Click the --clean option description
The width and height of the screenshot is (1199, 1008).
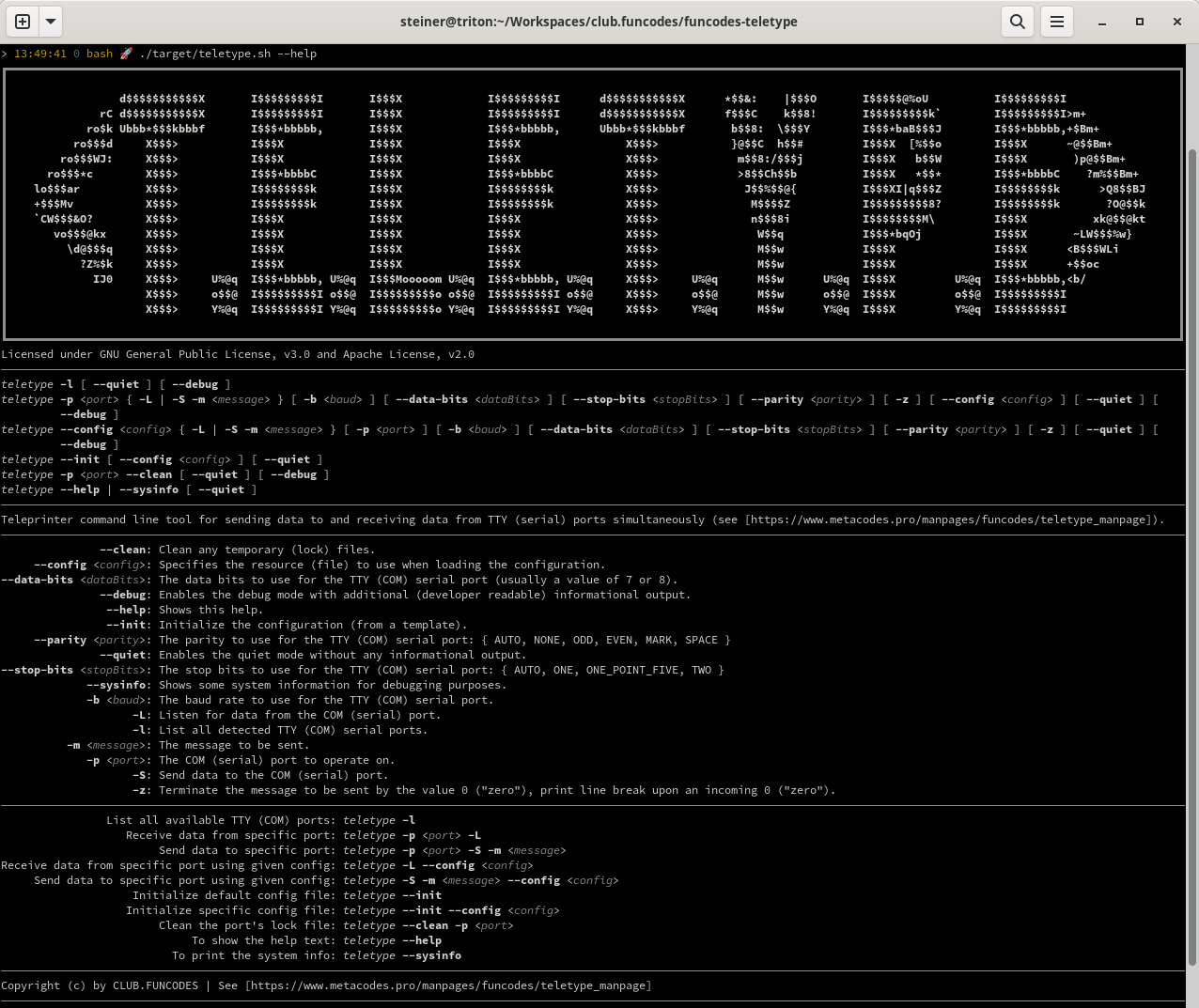coord(267,550)
